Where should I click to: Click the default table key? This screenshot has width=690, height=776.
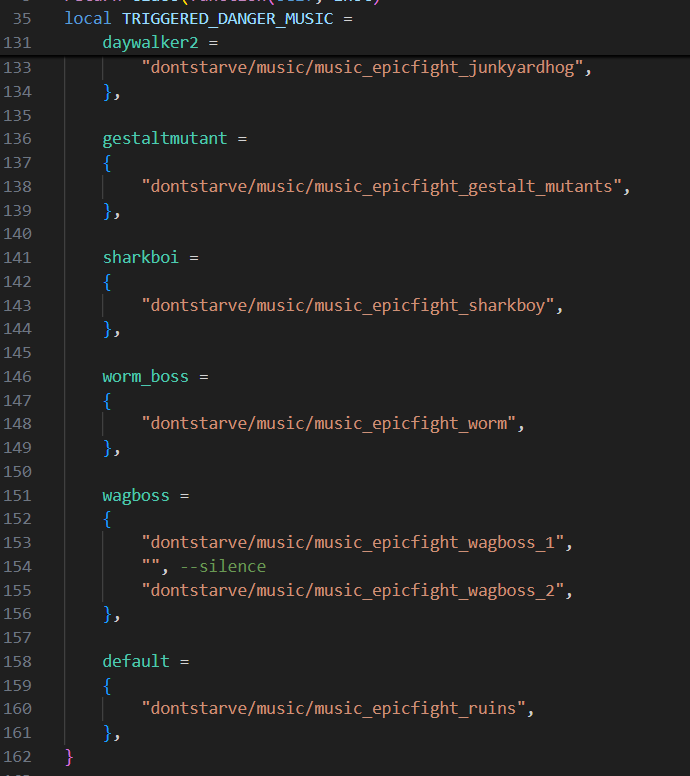pyautogui.click(x=135, y=662)
